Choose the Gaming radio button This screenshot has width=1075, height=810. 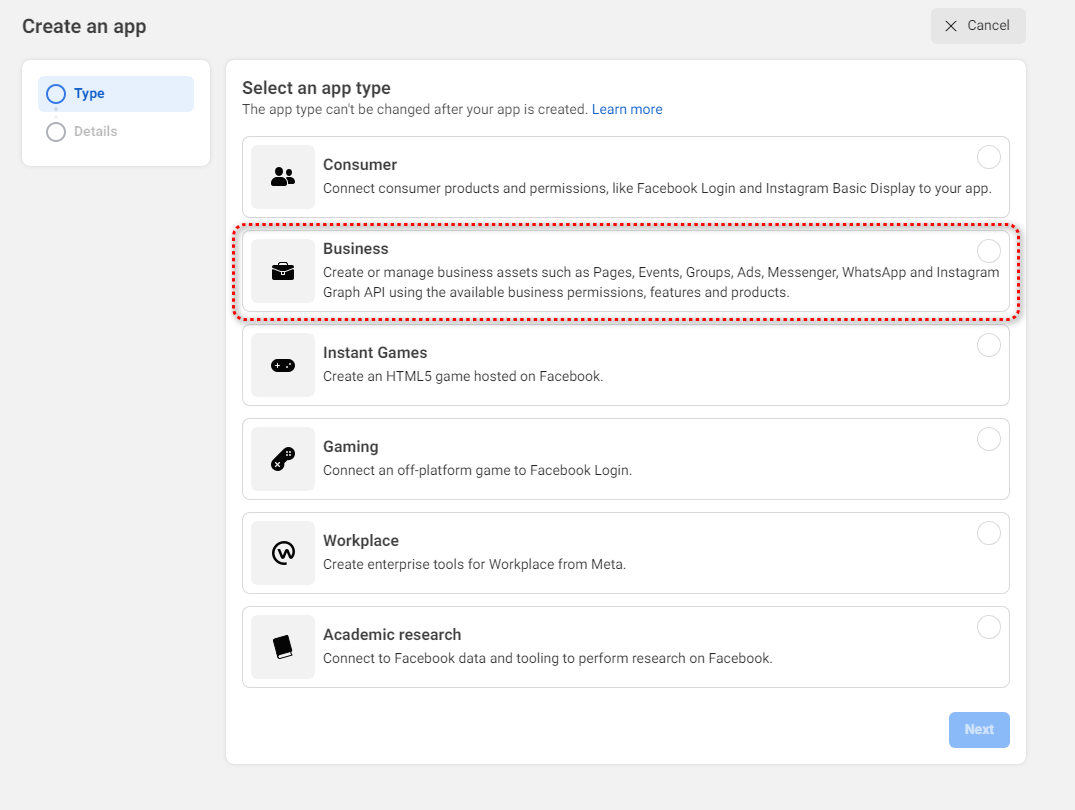(x=988, y=439)
